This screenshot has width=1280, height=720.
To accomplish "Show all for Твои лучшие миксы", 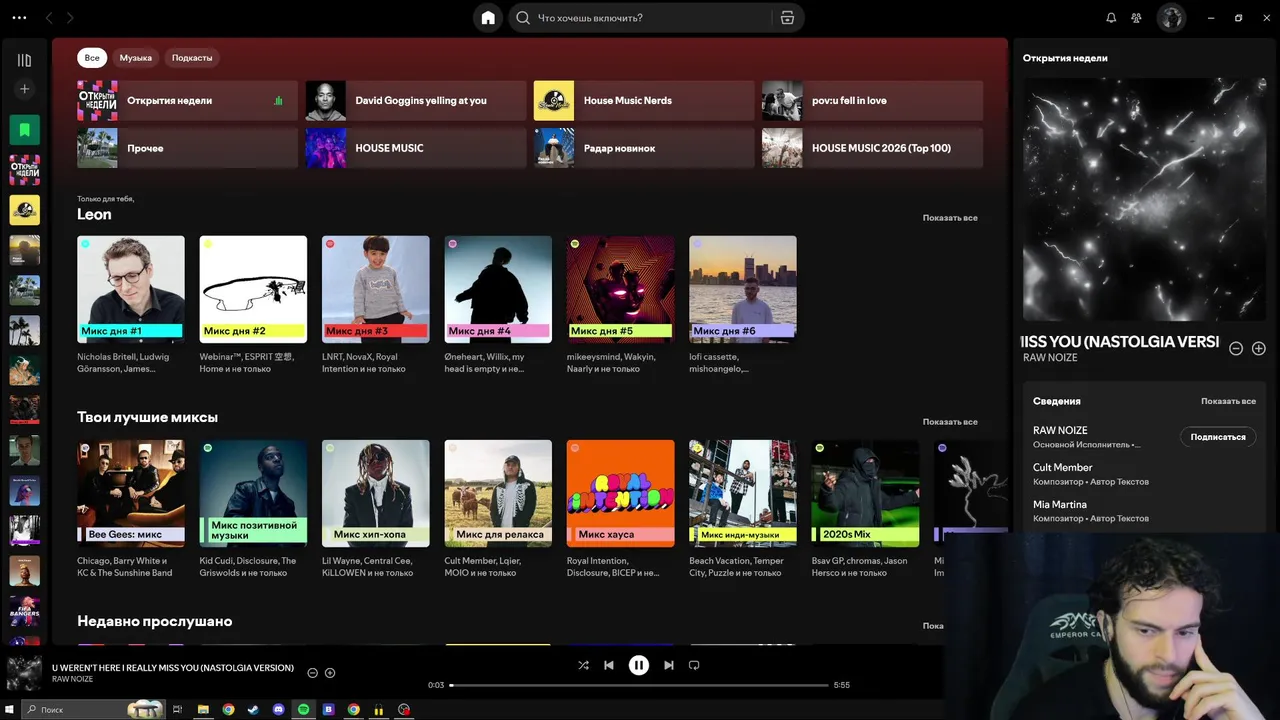I will point(950,422).
